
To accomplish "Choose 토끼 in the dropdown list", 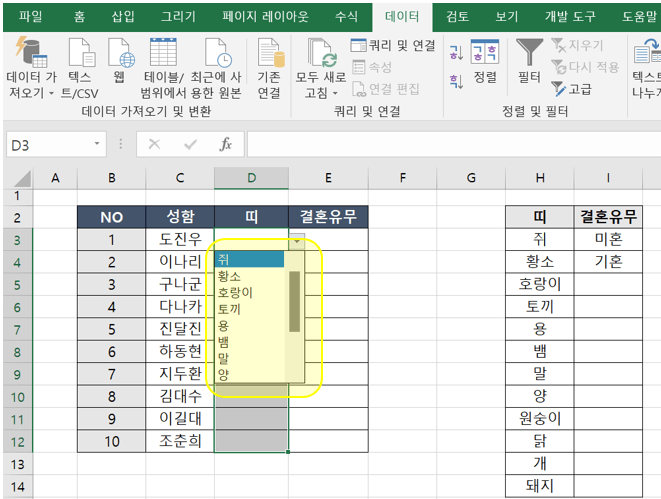I will pyautogui.click(x=250, y=309).
